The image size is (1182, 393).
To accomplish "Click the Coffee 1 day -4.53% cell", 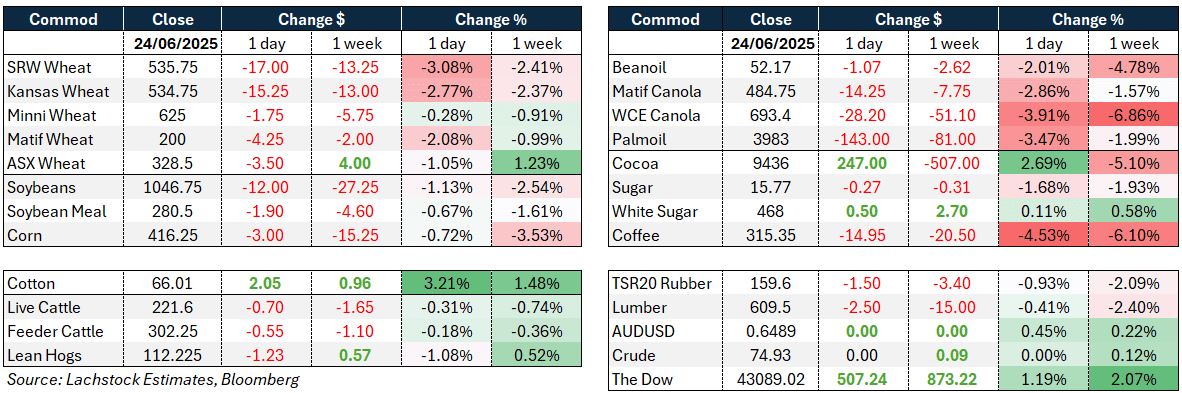I will coord(1043,236).
